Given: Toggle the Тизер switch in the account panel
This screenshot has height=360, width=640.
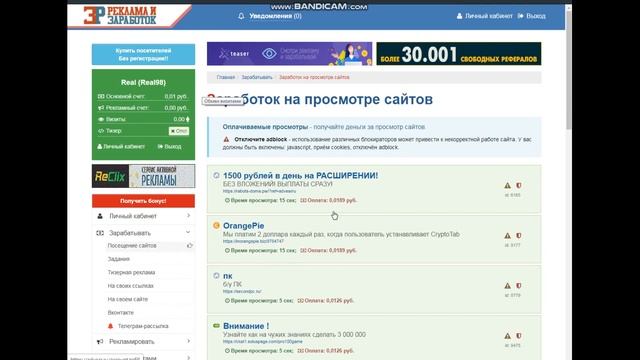Looking at the screenshot, I should tap(179, 131).
